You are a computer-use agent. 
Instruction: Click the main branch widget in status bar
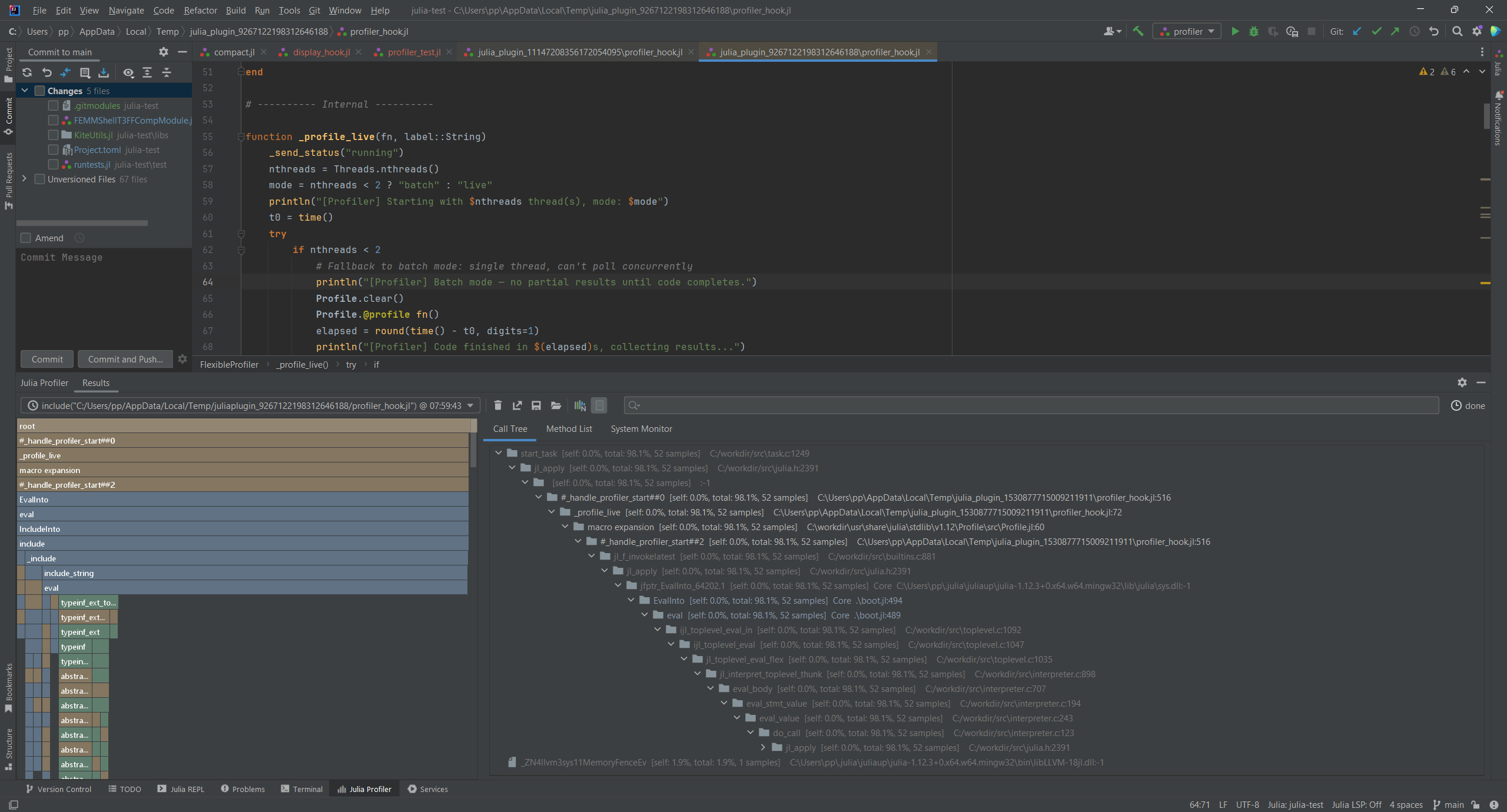(x=1448, y=804)
